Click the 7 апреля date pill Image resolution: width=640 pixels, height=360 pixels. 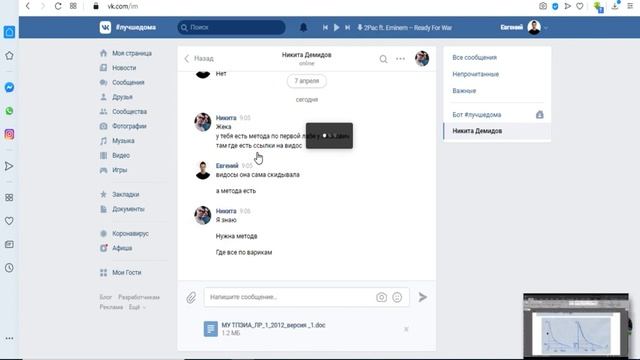coord(307,81)
